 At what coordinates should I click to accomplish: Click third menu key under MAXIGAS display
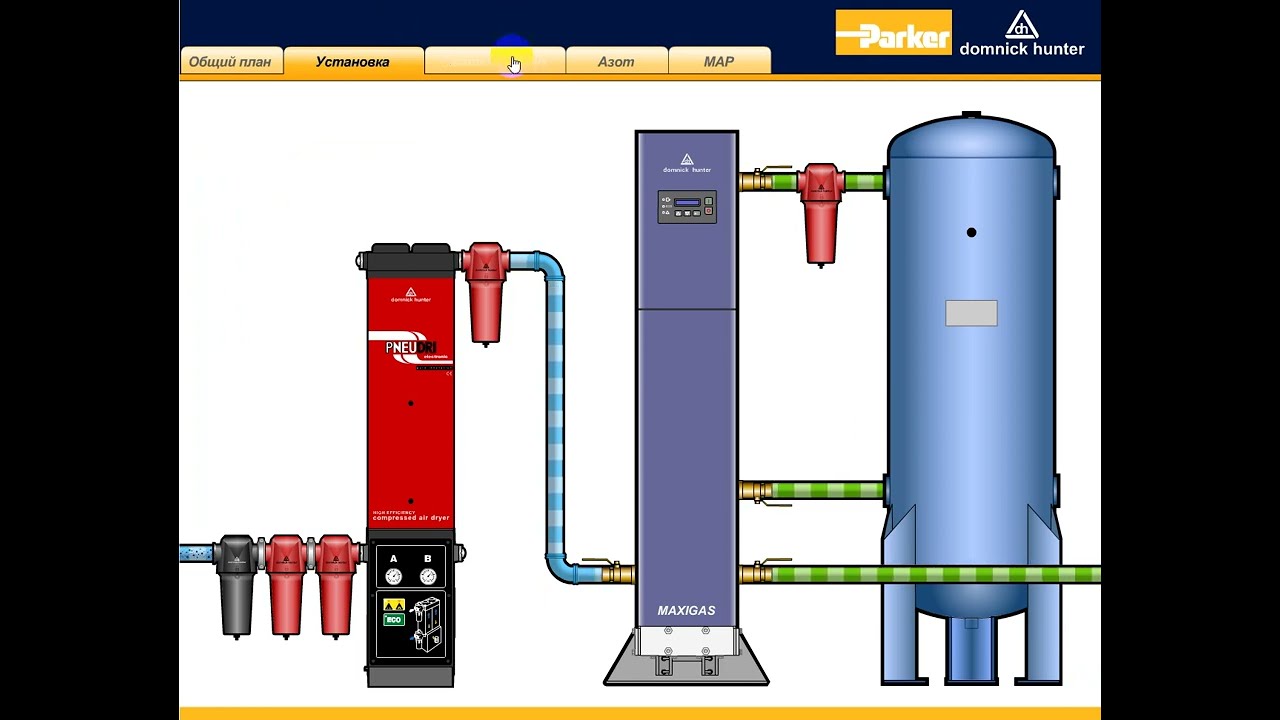pyautogui.click(x=697, y=213)
